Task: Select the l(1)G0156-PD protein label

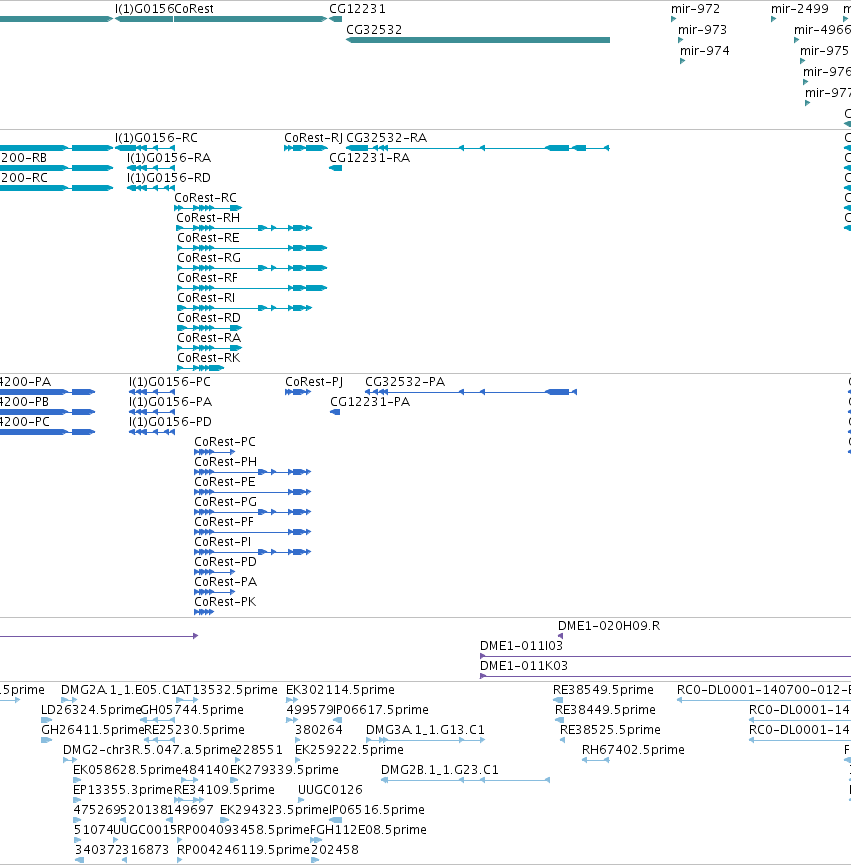Action: pos(170,421)
